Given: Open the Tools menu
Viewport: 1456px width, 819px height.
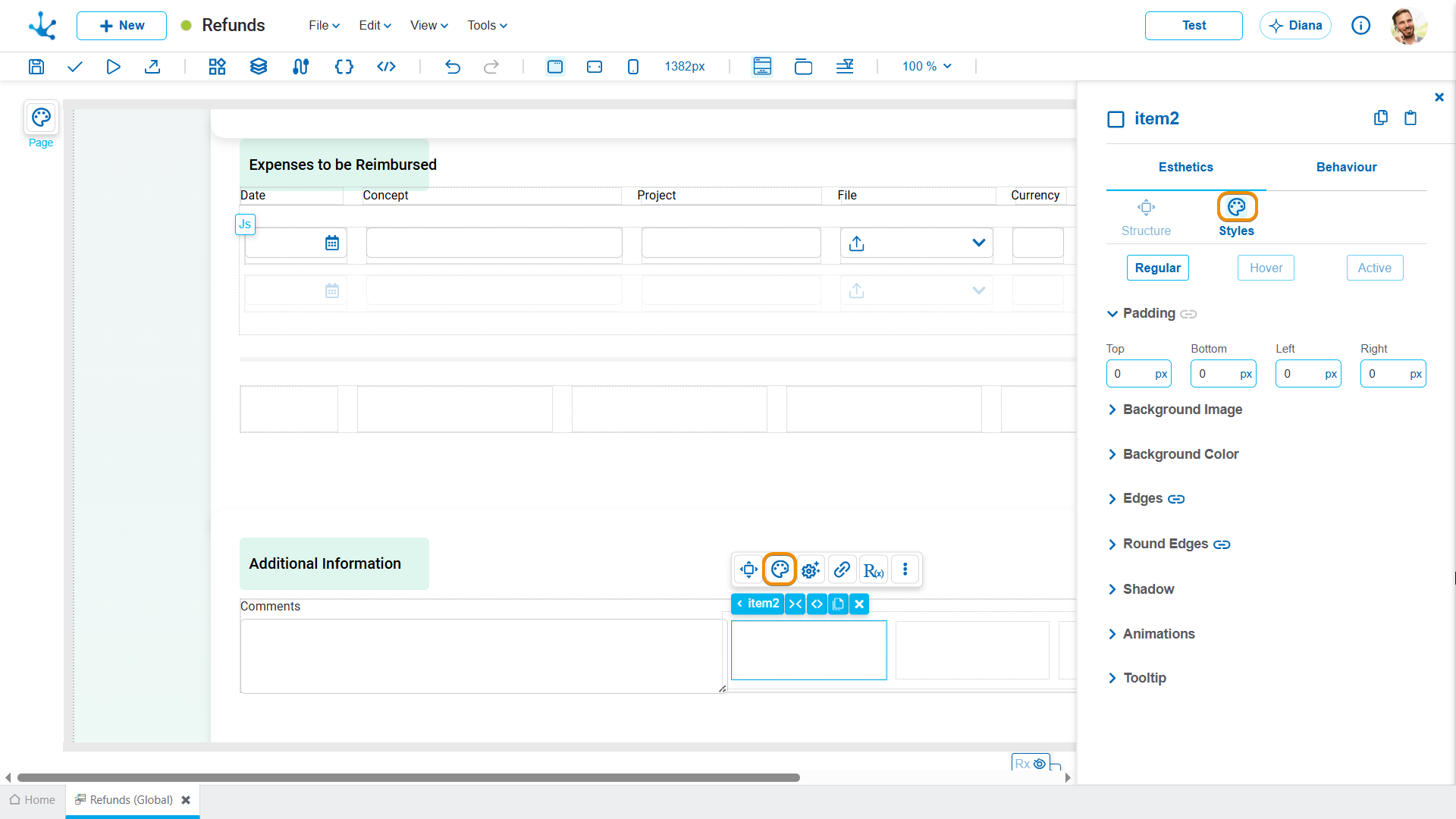Looking at the screenshot, I should [x=487, y=26].
